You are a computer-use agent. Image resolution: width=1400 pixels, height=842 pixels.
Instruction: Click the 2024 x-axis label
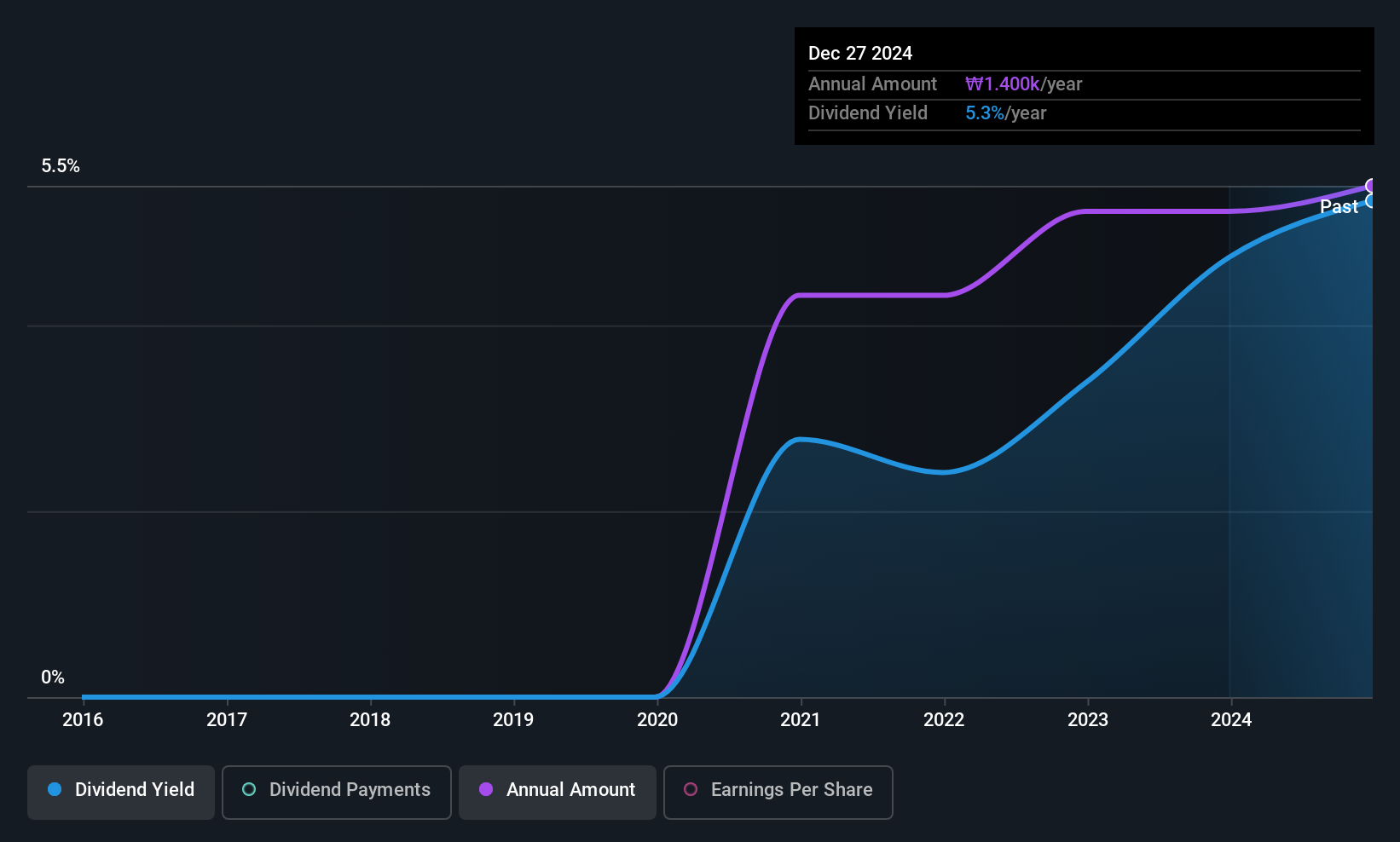click(1231, 720)
